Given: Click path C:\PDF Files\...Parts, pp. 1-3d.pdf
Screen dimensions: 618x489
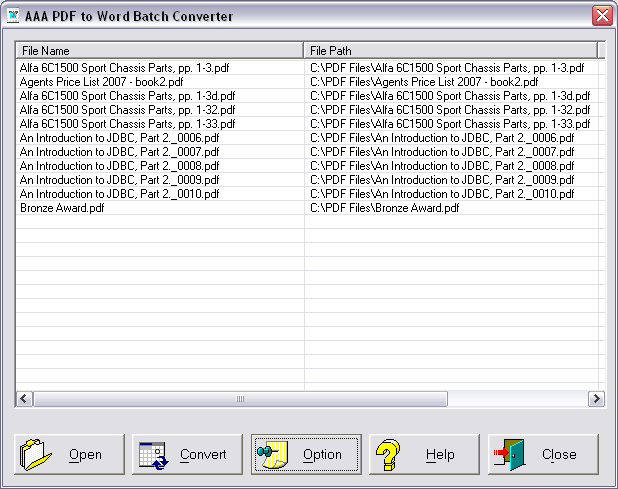Looking at the screenshot, I should tap(450, 96).
